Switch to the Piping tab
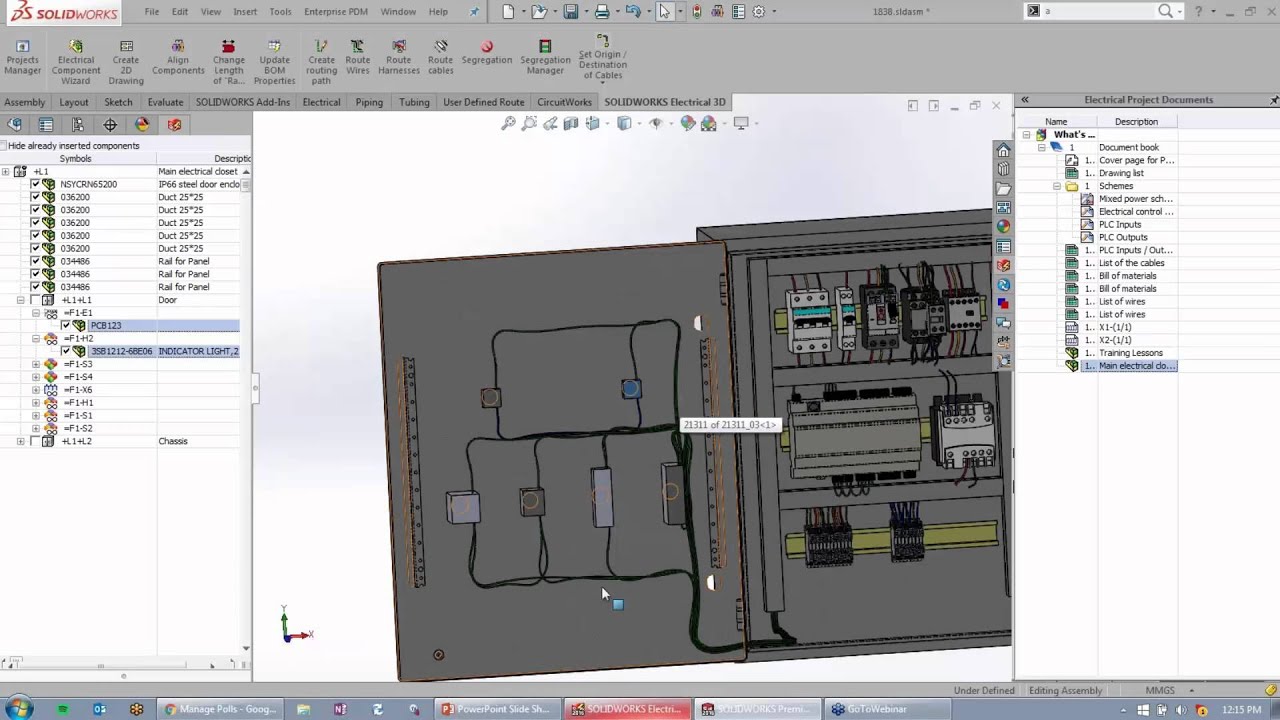This screenshot has height=720, width=1280. coord(369,102)
